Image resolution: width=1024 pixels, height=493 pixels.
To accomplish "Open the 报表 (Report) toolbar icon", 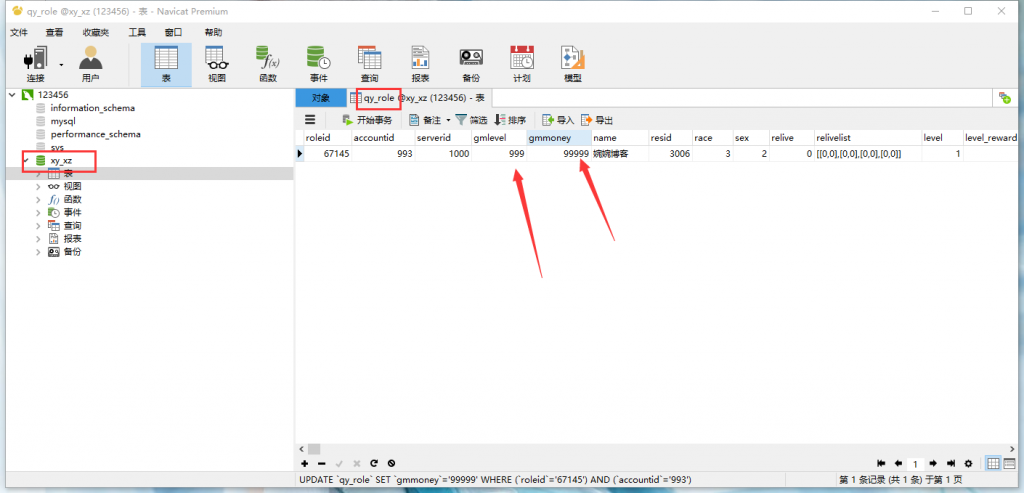I will 420,63.
